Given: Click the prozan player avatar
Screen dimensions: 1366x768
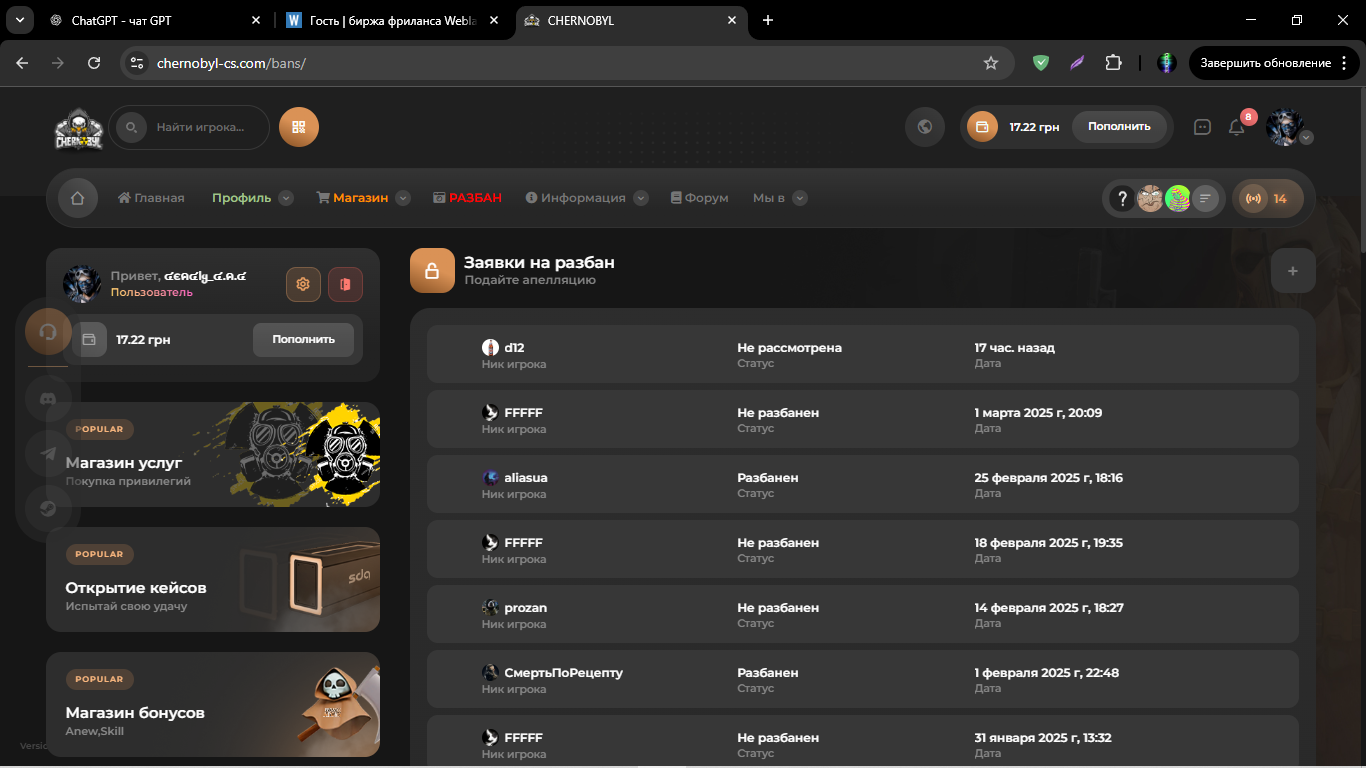Looking at the screenshot, I should [x=490, y=607].
